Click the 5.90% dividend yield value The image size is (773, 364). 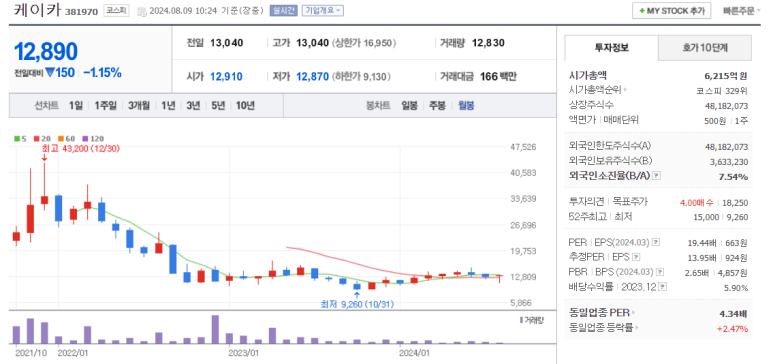tap(736, 288)
